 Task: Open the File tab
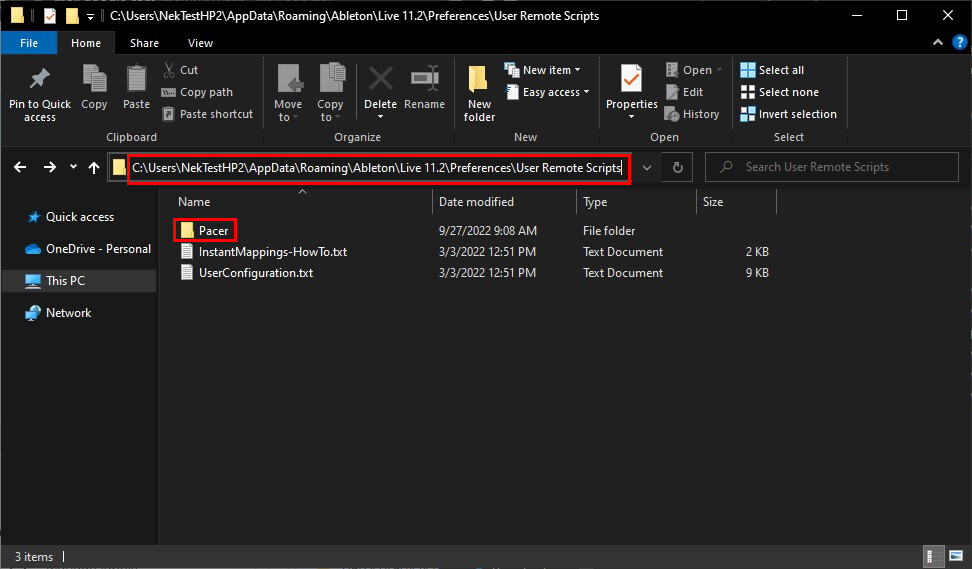[29, 43]
